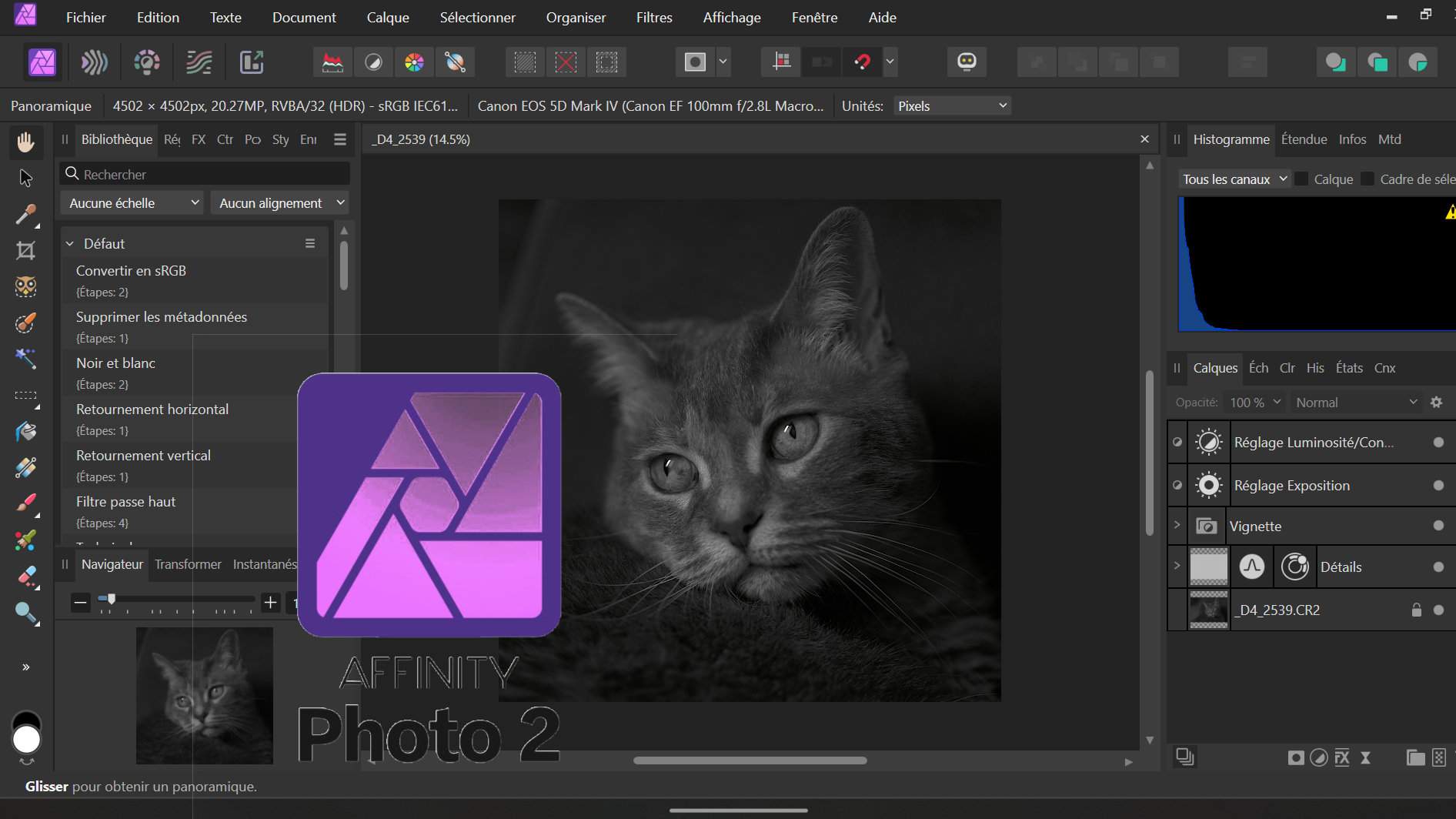
Task: Click the navigator zoom-in plus button
Action: click(270, 603)
